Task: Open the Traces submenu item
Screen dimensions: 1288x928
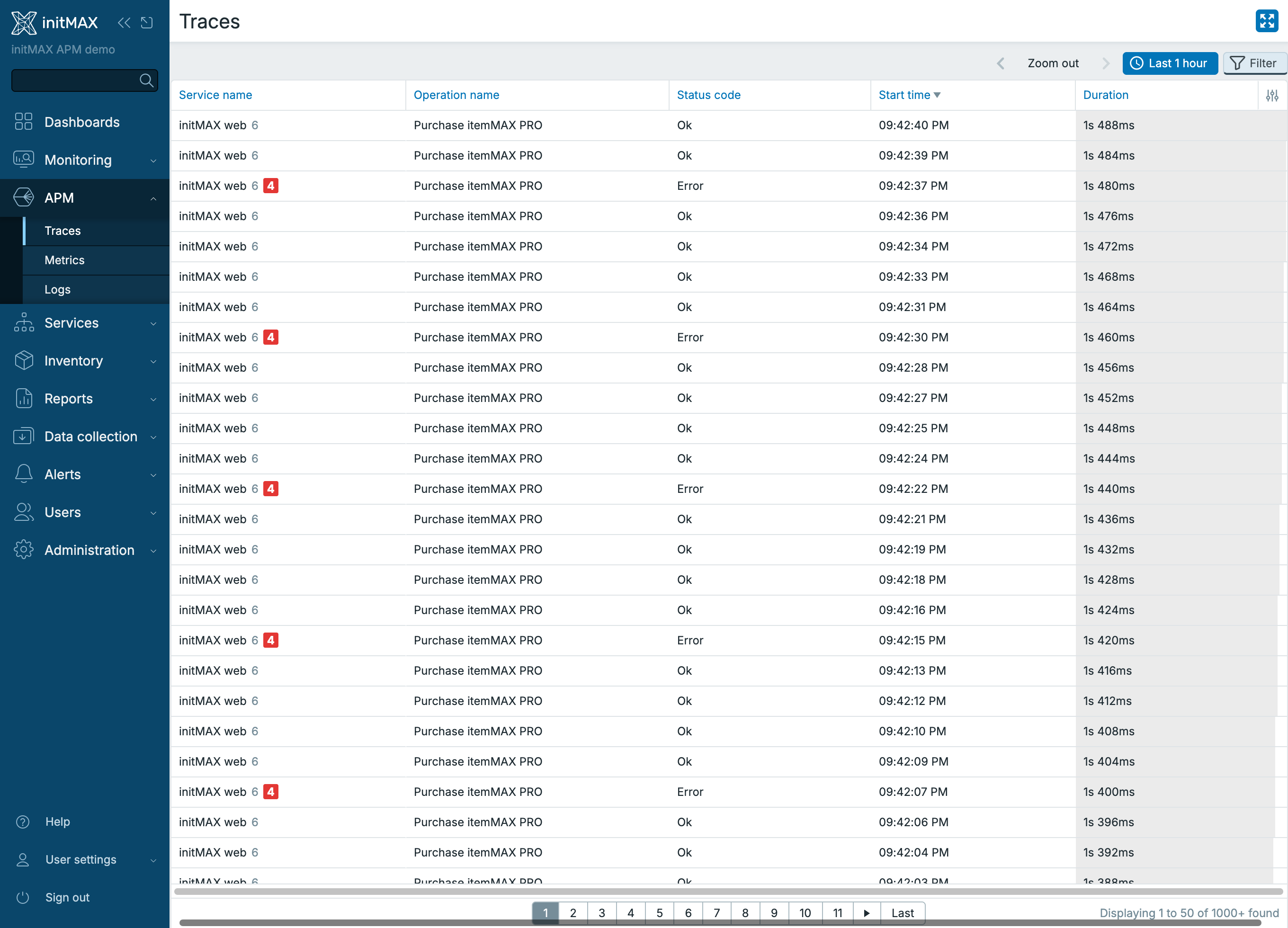Action: click(96, 231)
